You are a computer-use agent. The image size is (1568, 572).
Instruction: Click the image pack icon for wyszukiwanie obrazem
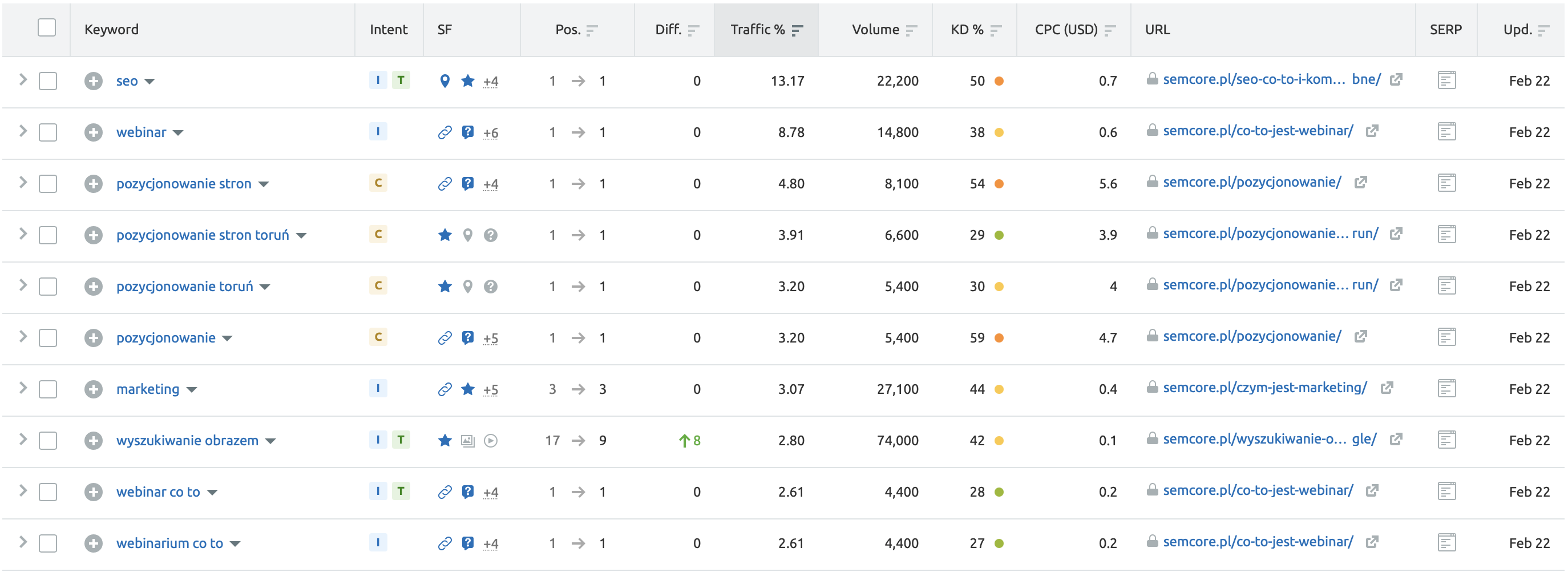point(467,441)
